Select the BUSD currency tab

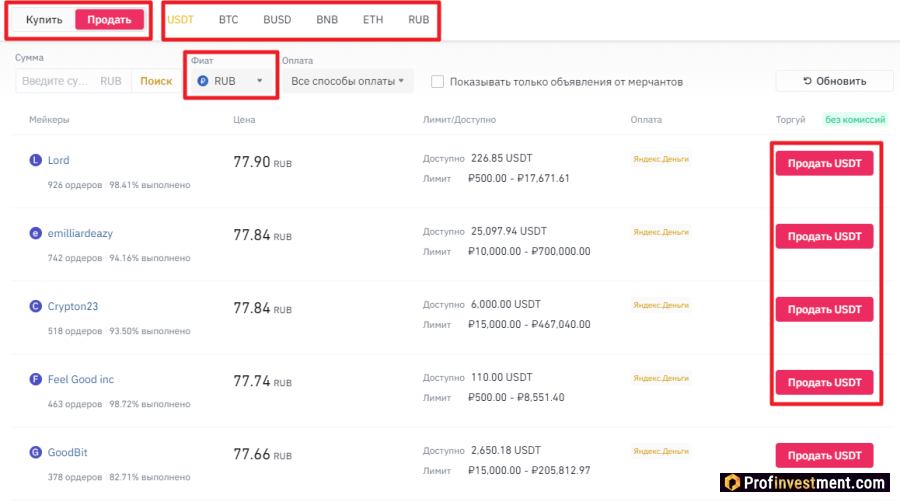[277, 20]
